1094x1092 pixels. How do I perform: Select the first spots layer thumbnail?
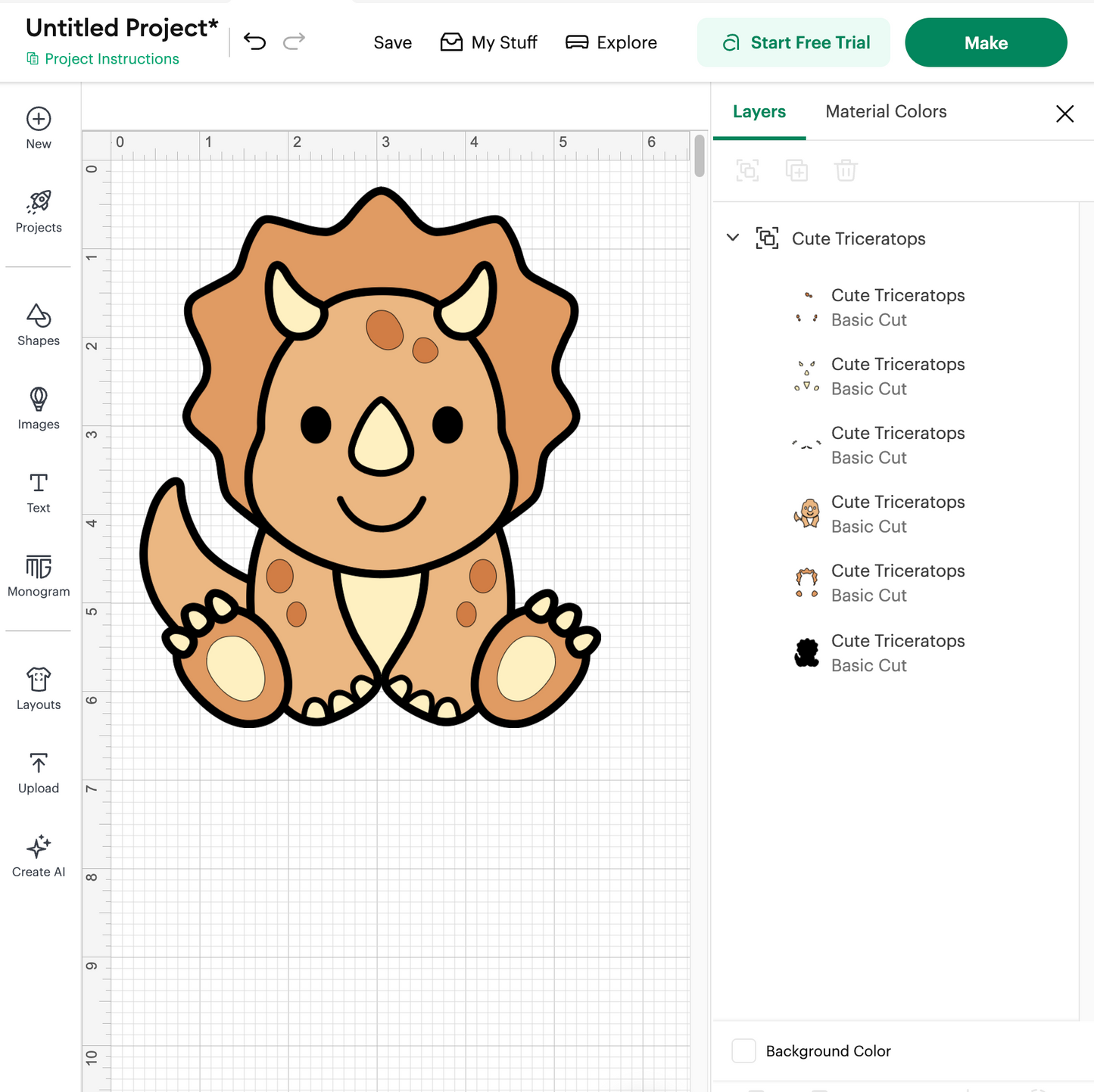pyautogui.click(x=806, y=307)
